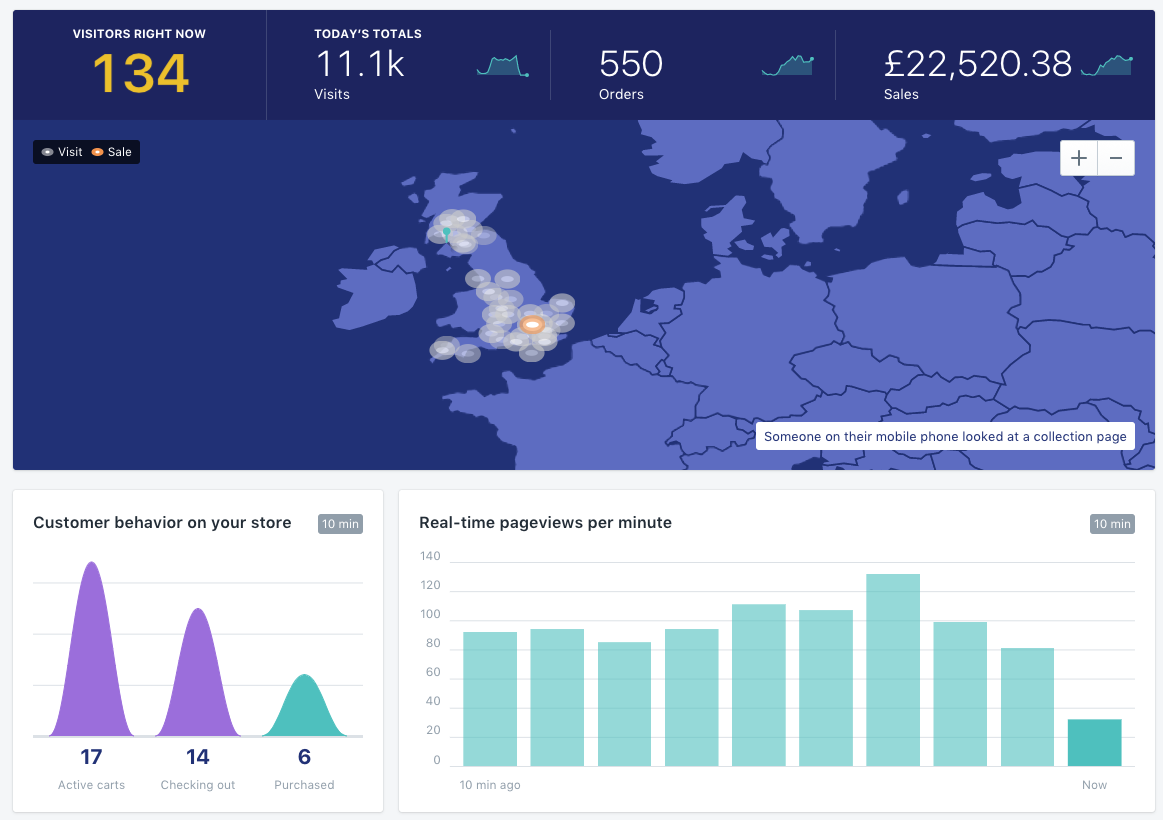Image resolution: width=1163 pixels, height=820 pixels.
Task: Click the orange sale marker on the map
Action: [x=532, y=324]
